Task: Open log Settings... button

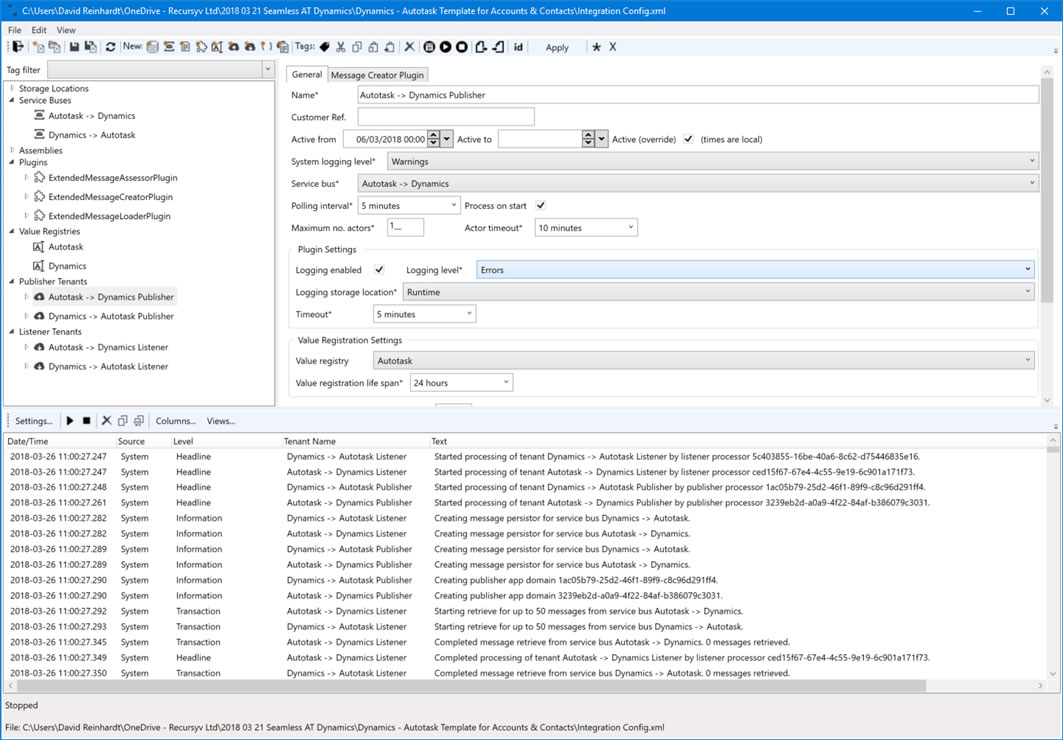Action: tap(34, 421)
